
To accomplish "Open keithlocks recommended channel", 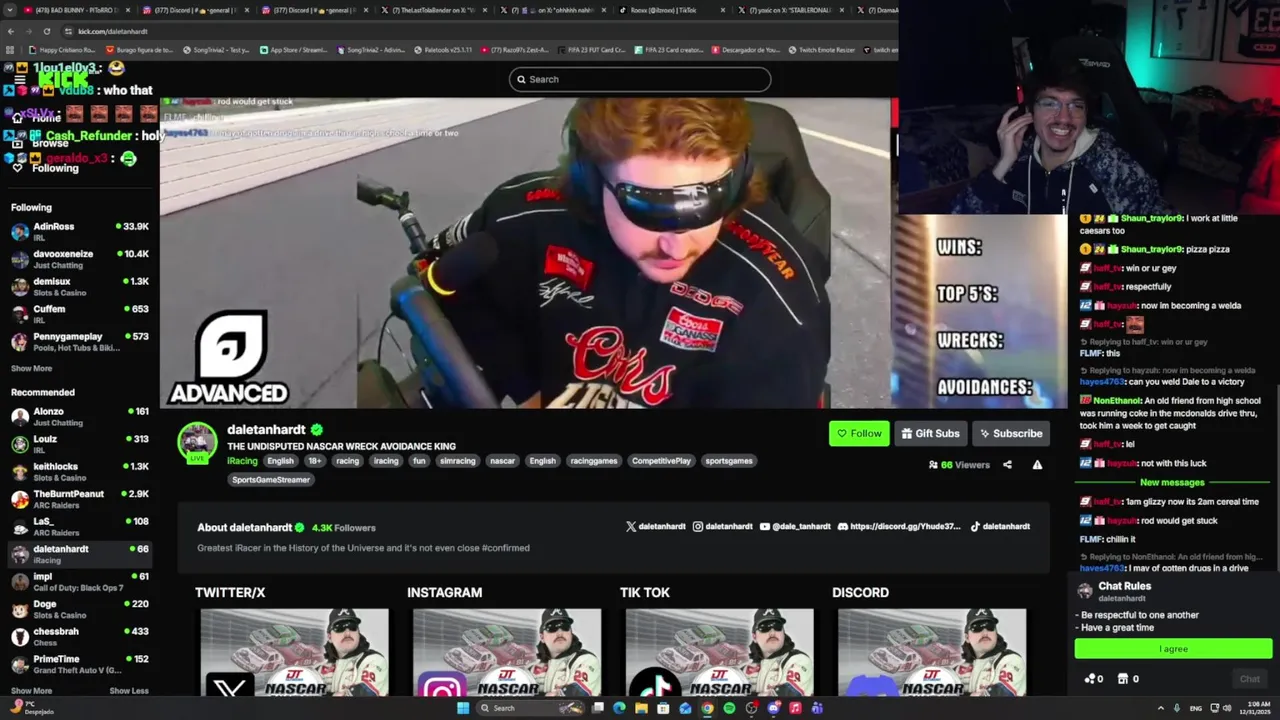I will (80, 471).
